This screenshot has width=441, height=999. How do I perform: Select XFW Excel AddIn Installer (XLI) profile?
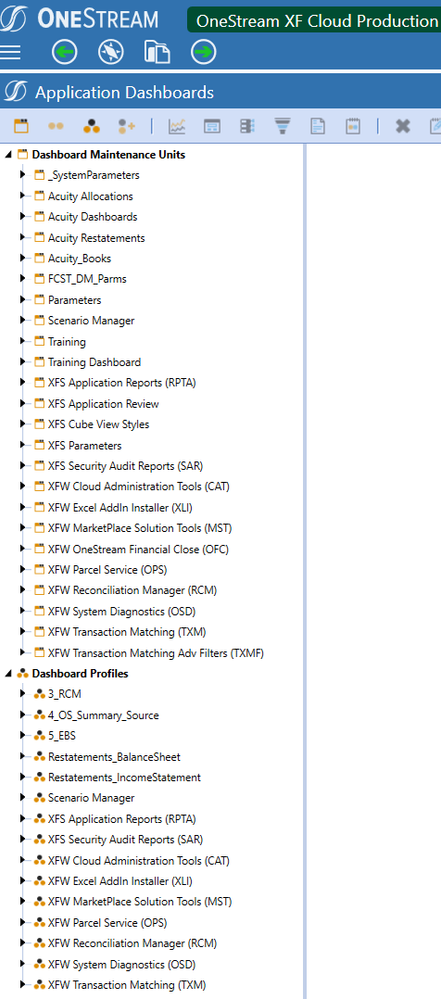pos(120,881)
